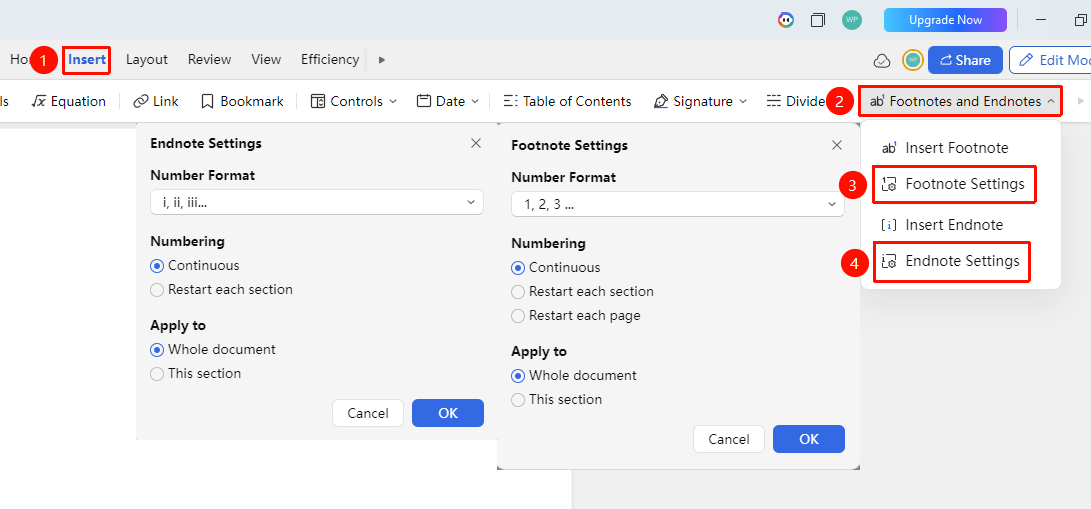Screen dimensions: 1091x509
Task: Open the Insert ribbon tab
Action: (87, 60)
